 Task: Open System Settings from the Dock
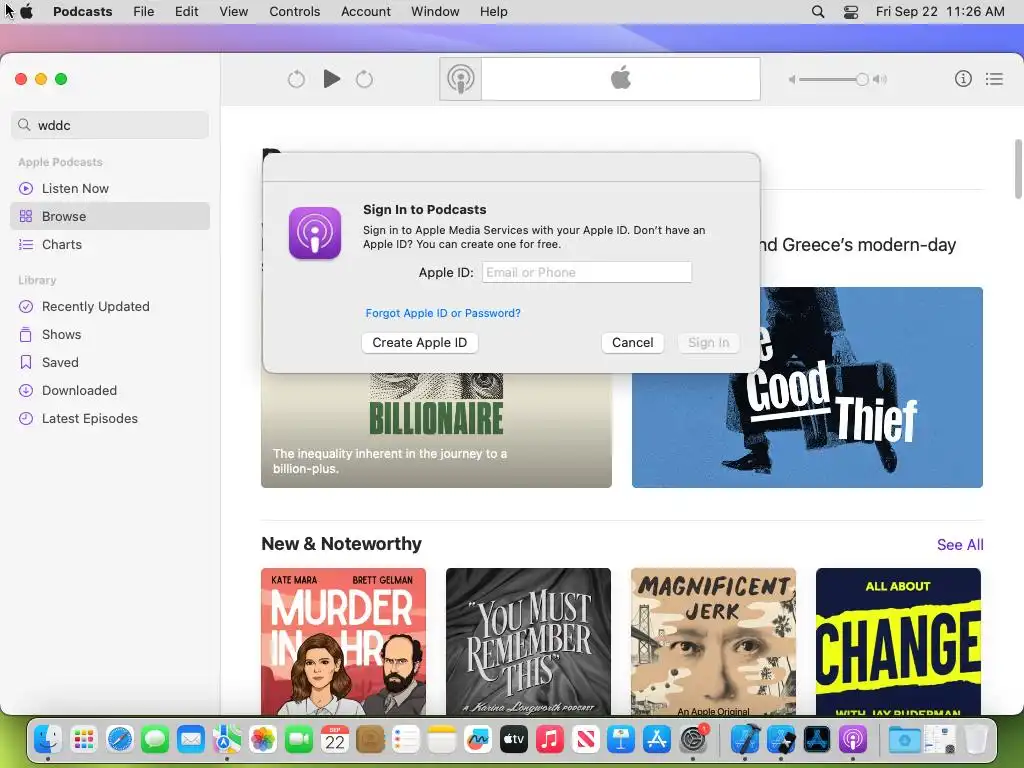click(x=693, y=739)
